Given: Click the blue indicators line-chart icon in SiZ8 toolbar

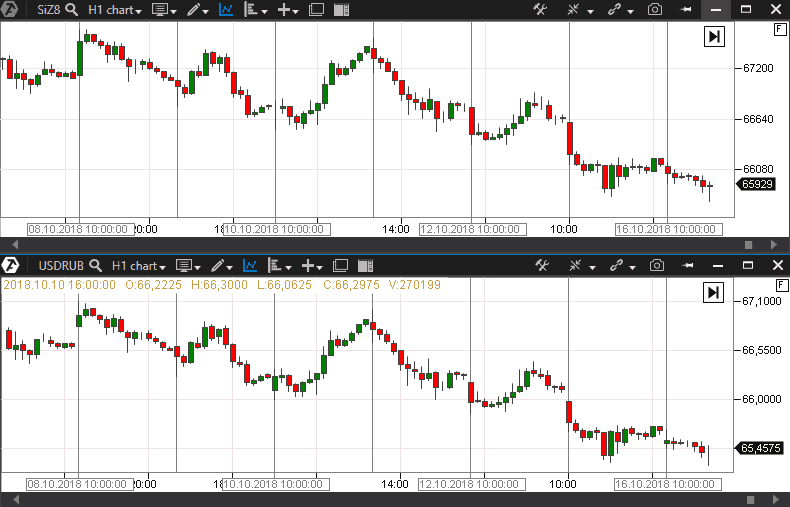Looking at the screenshot, I should [226, 10].
